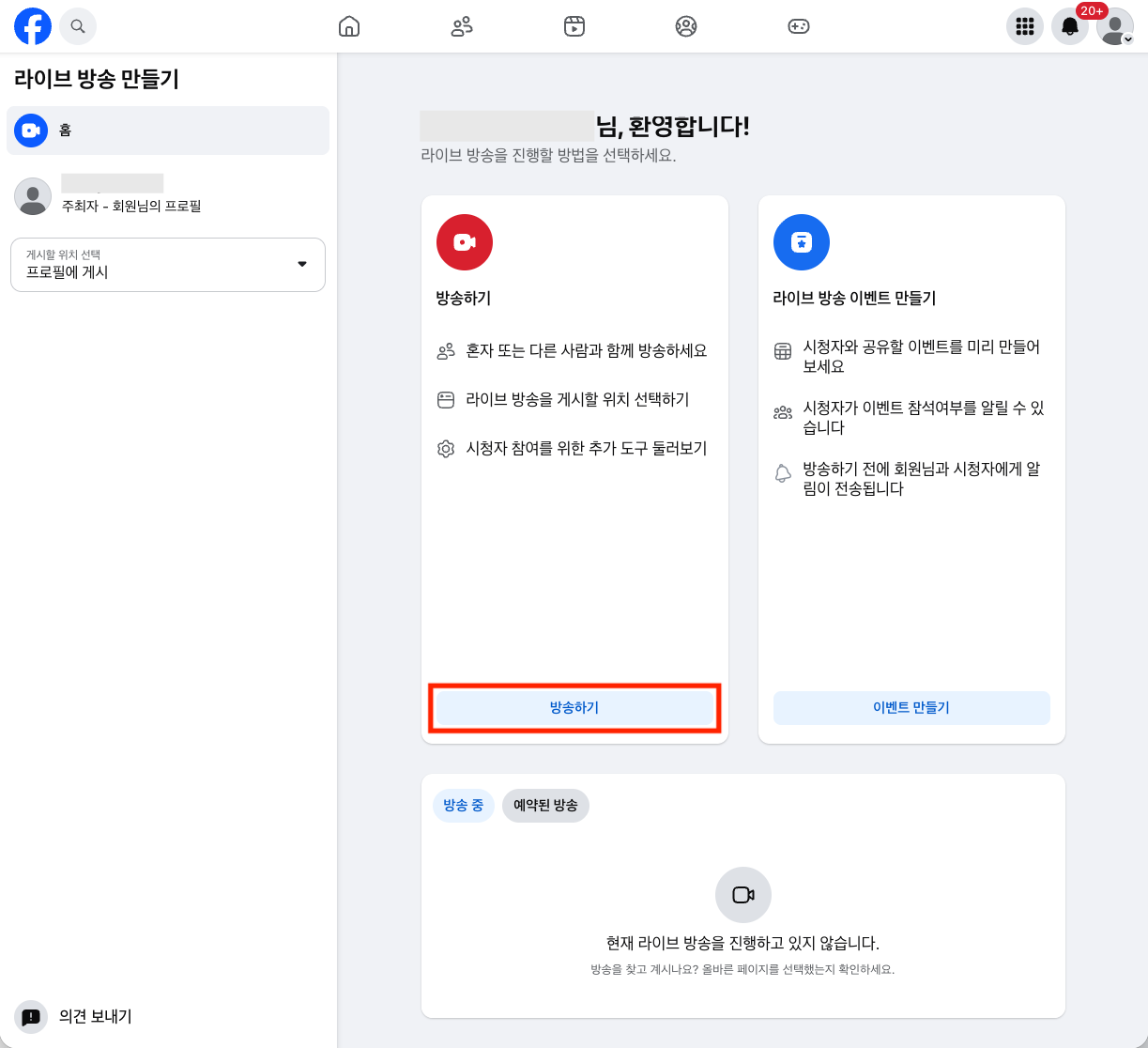Viewport: 1148px width, 1048px height.
Task: Switch to the 예약된 방송 tab
Action: (x=545, y=805)
